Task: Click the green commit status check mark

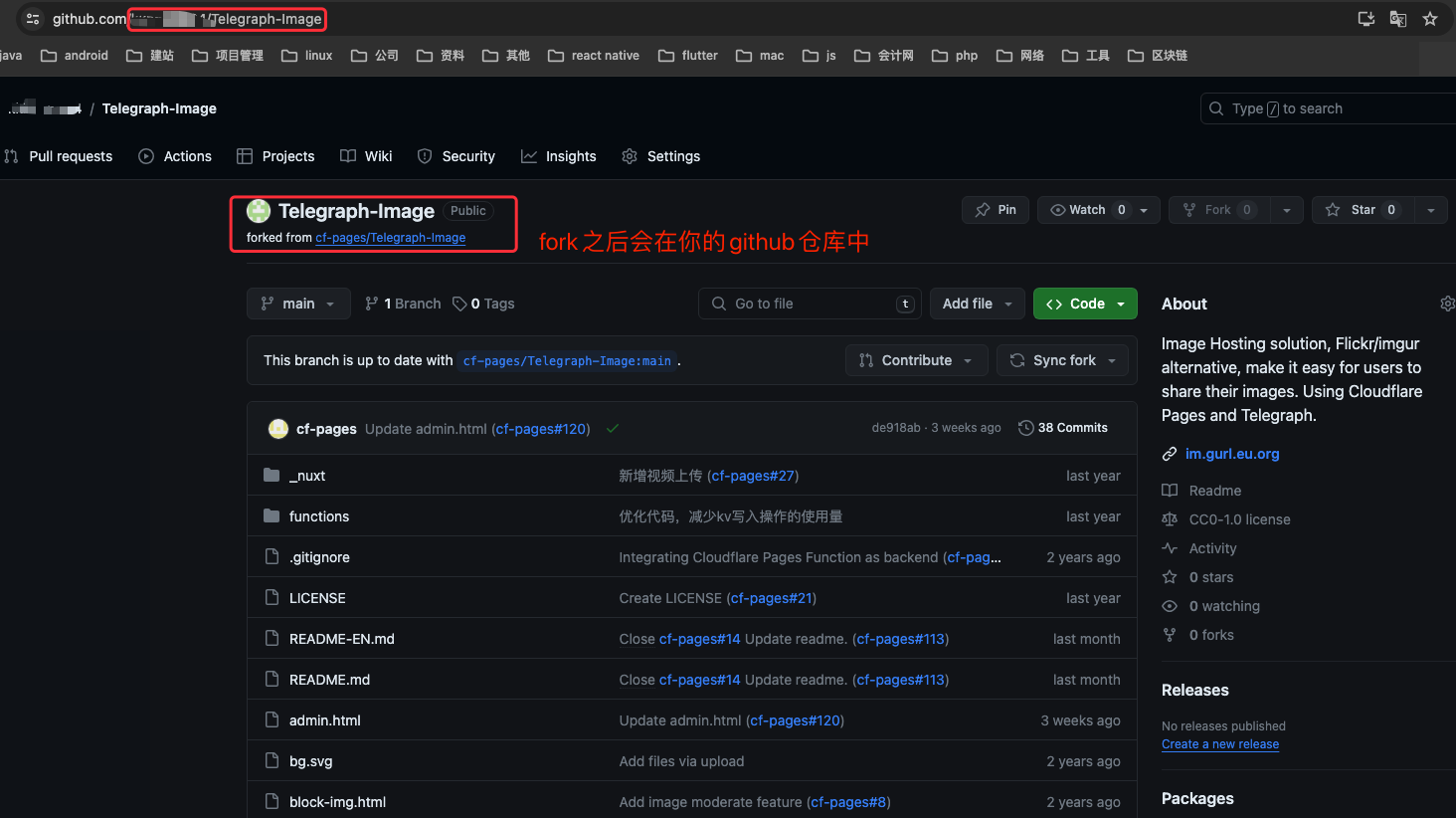Action: [613, 429]
